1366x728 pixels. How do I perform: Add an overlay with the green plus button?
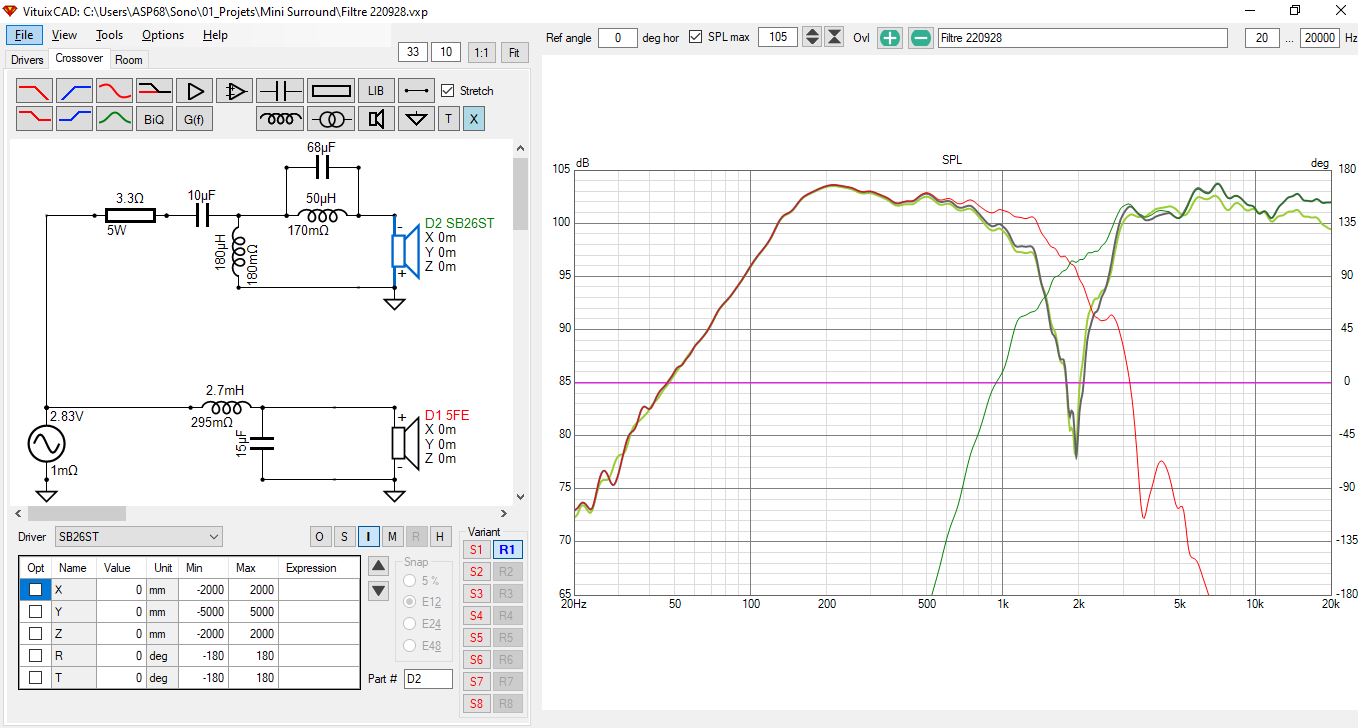pos(890,38)
